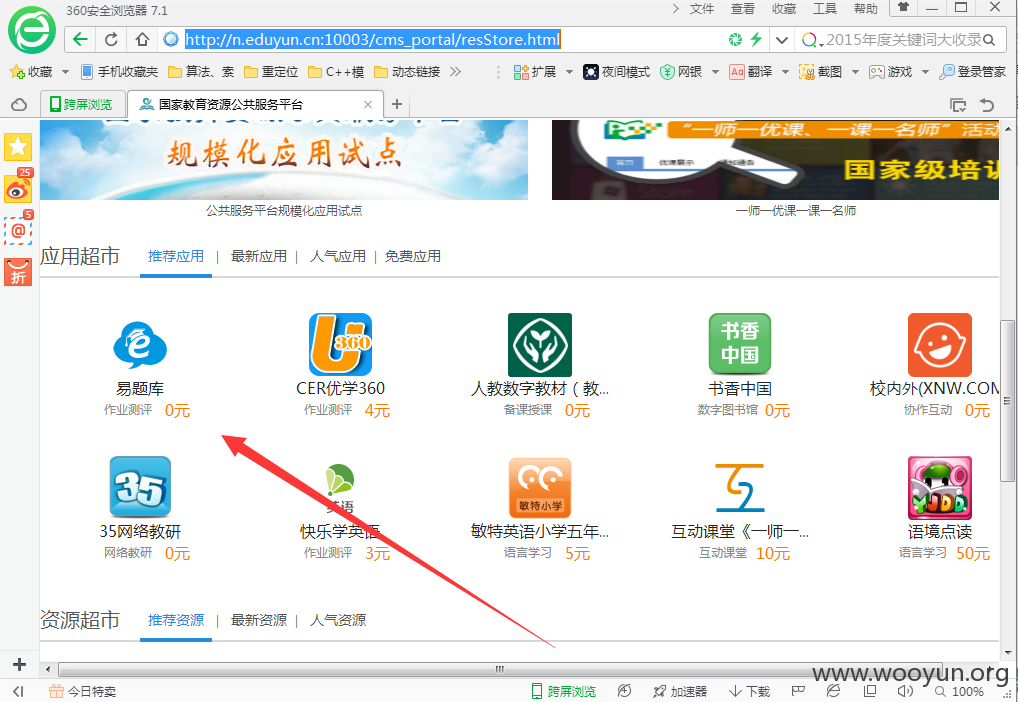Select the 人气资源 tab
Screen dimensions: 1018x702
pyautogui.click(x=338, y=620)
